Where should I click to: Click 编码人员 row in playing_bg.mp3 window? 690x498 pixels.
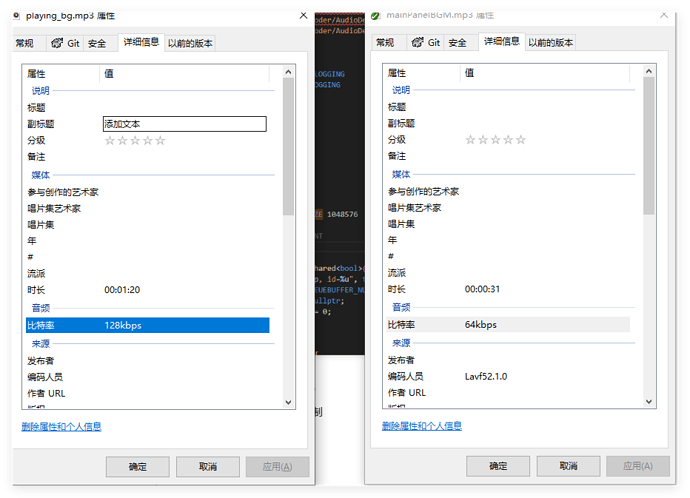tap(147, 377)
